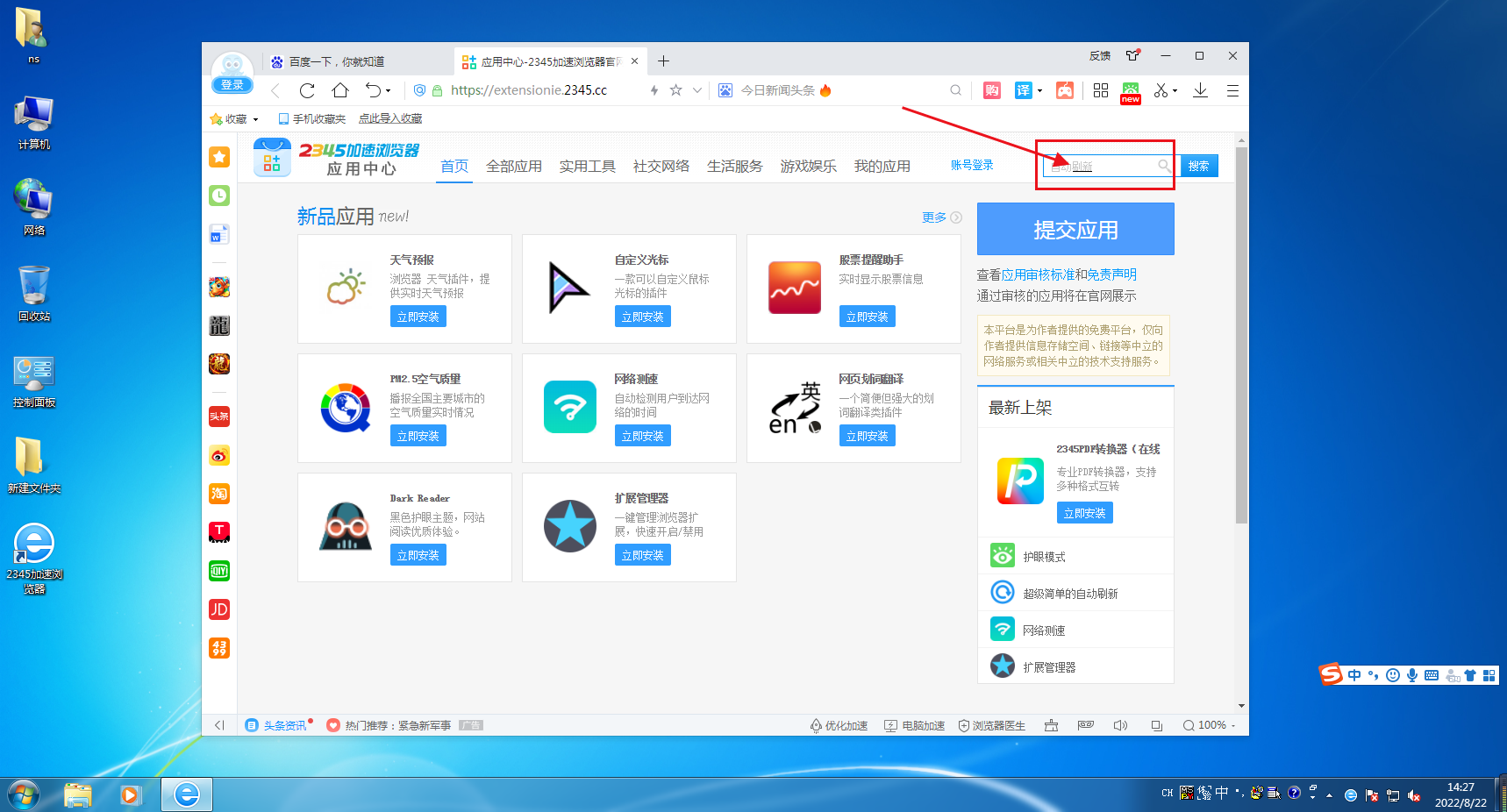Open the 免责声明 link

pyautogui.click(x=1112, y=274)
